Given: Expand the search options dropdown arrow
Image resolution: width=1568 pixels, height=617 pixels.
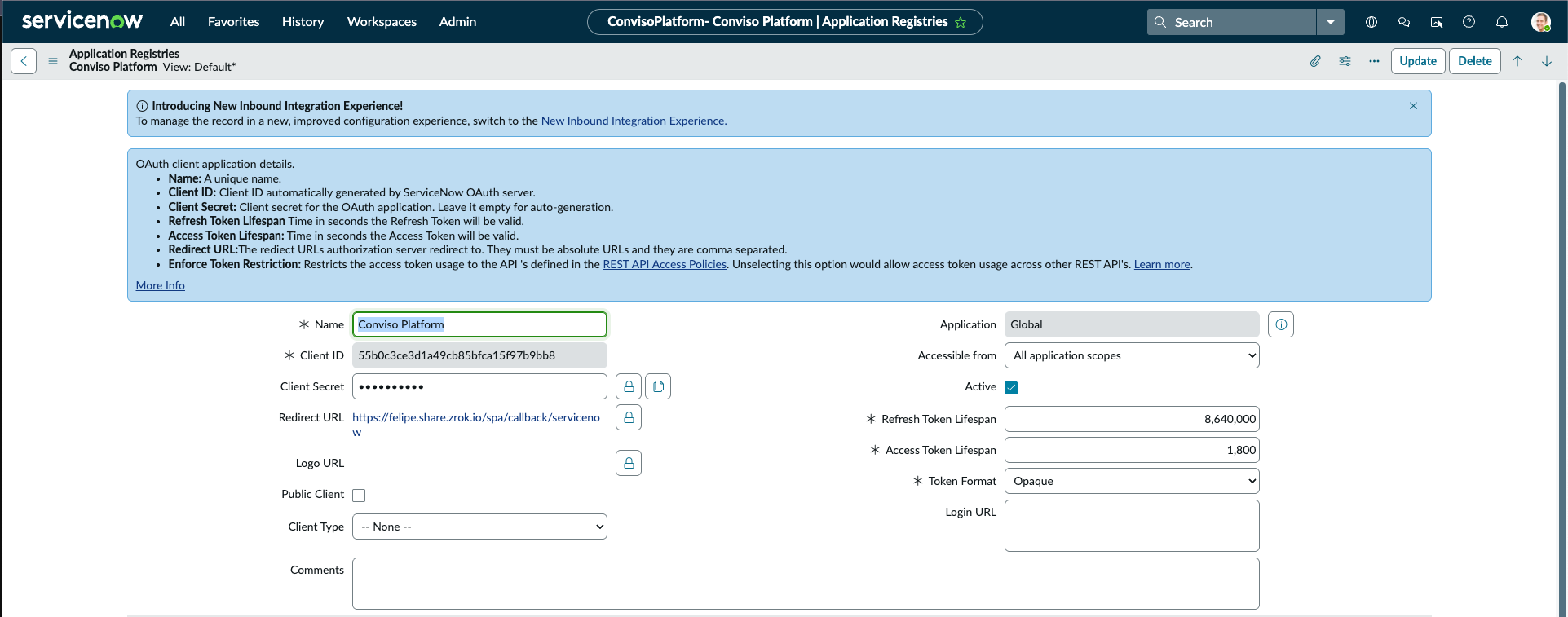Looking at the screenshot, I should point(1331,22).
